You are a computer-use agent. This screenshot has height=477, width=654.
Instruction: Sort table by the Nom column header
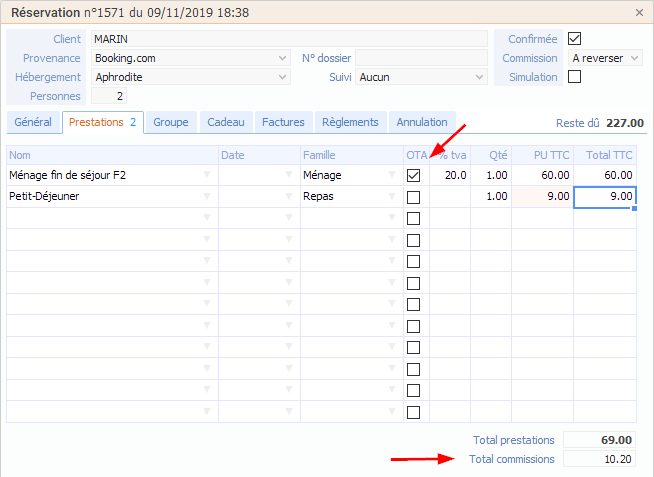(110, 155)
